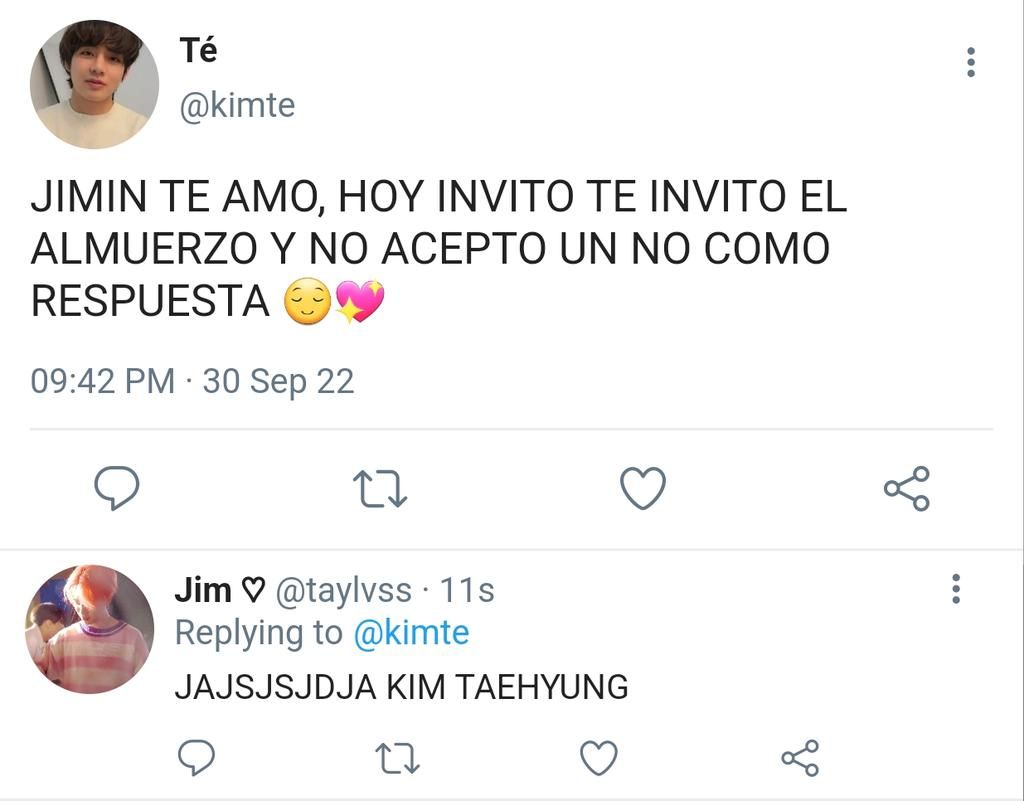Click the @kimte mention in Replying to

pyautogui.click(x=411, y=633)
